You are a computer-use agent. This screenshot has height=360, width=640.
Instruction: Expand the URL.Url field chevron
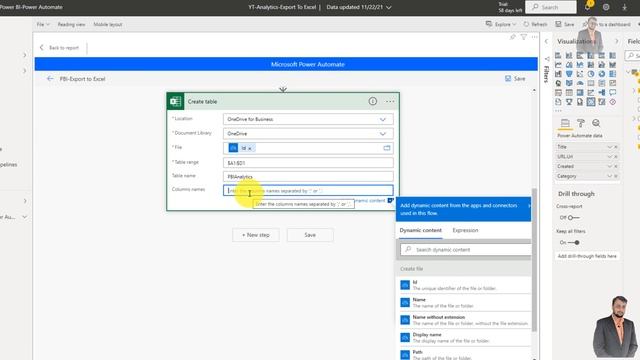(609, 157)
